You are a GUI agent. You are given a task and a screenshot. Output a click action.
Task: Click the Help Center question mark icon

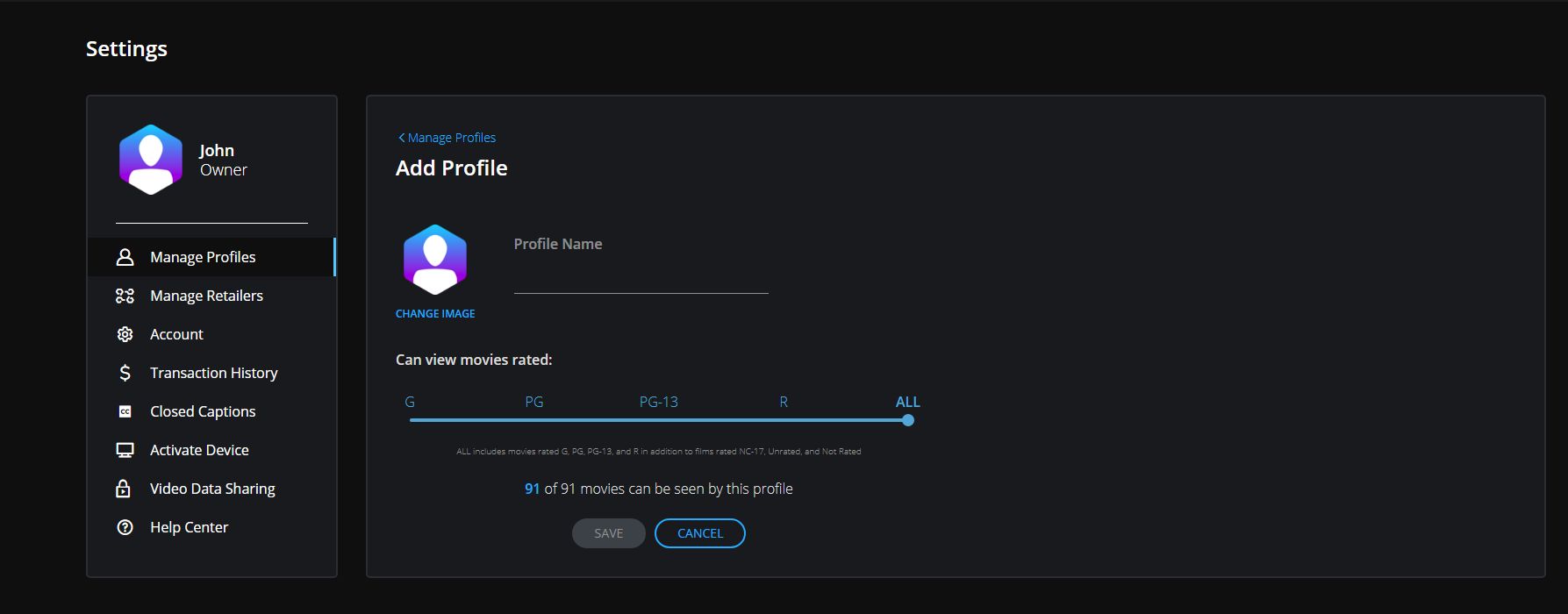pyautogui.click(x=125, y=527)
